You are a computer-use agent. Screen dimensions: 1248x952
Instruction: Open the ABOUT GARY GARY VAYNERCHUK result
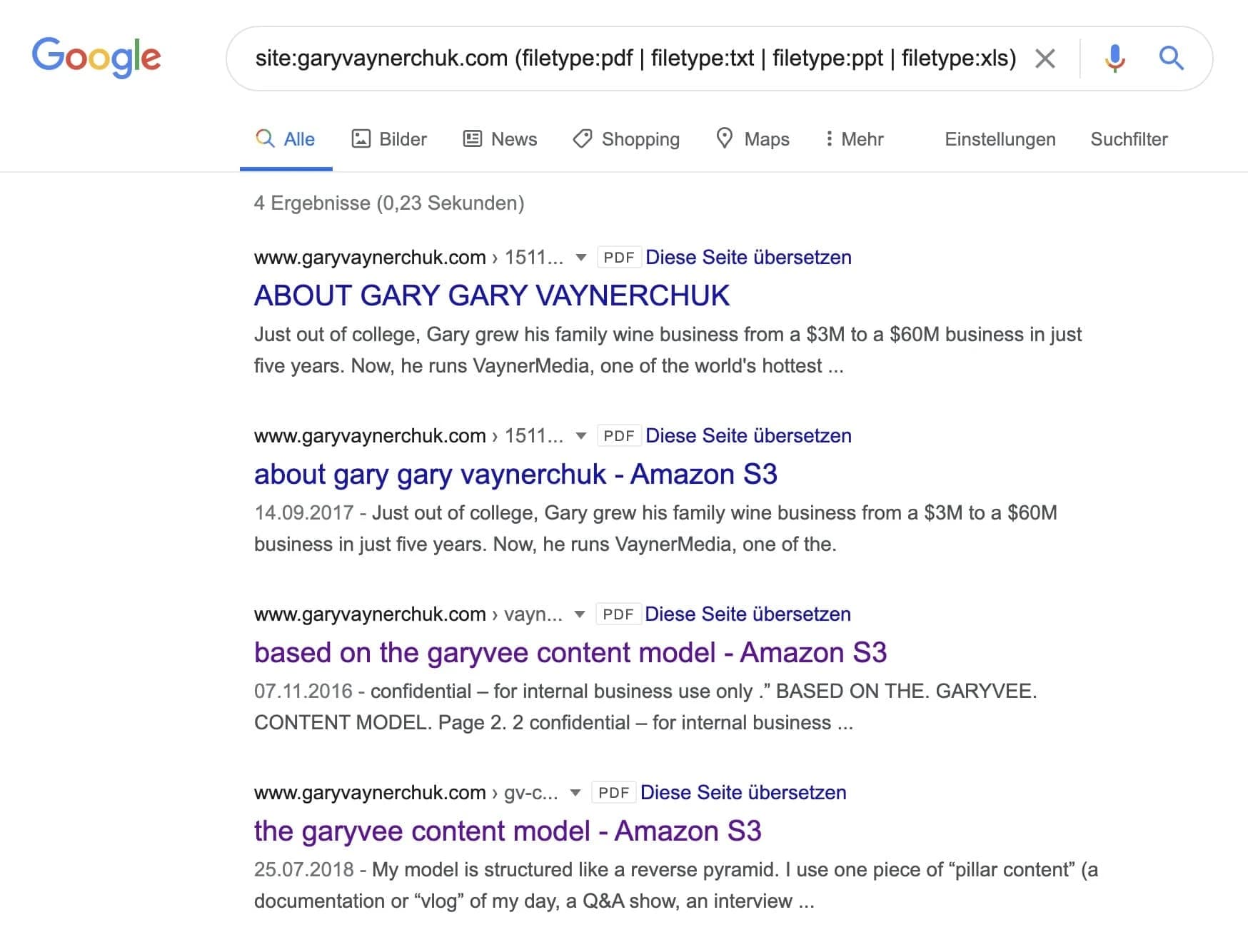coord(492,295)
